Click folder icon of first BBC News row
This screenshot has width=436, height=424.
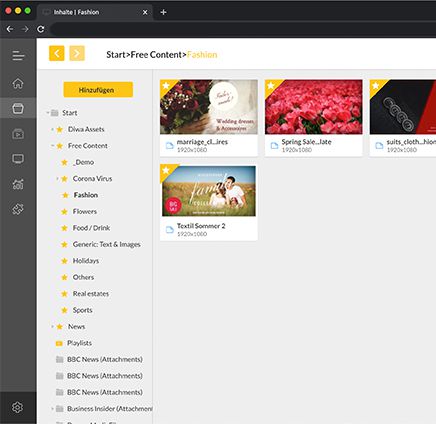tap(60, 359)
